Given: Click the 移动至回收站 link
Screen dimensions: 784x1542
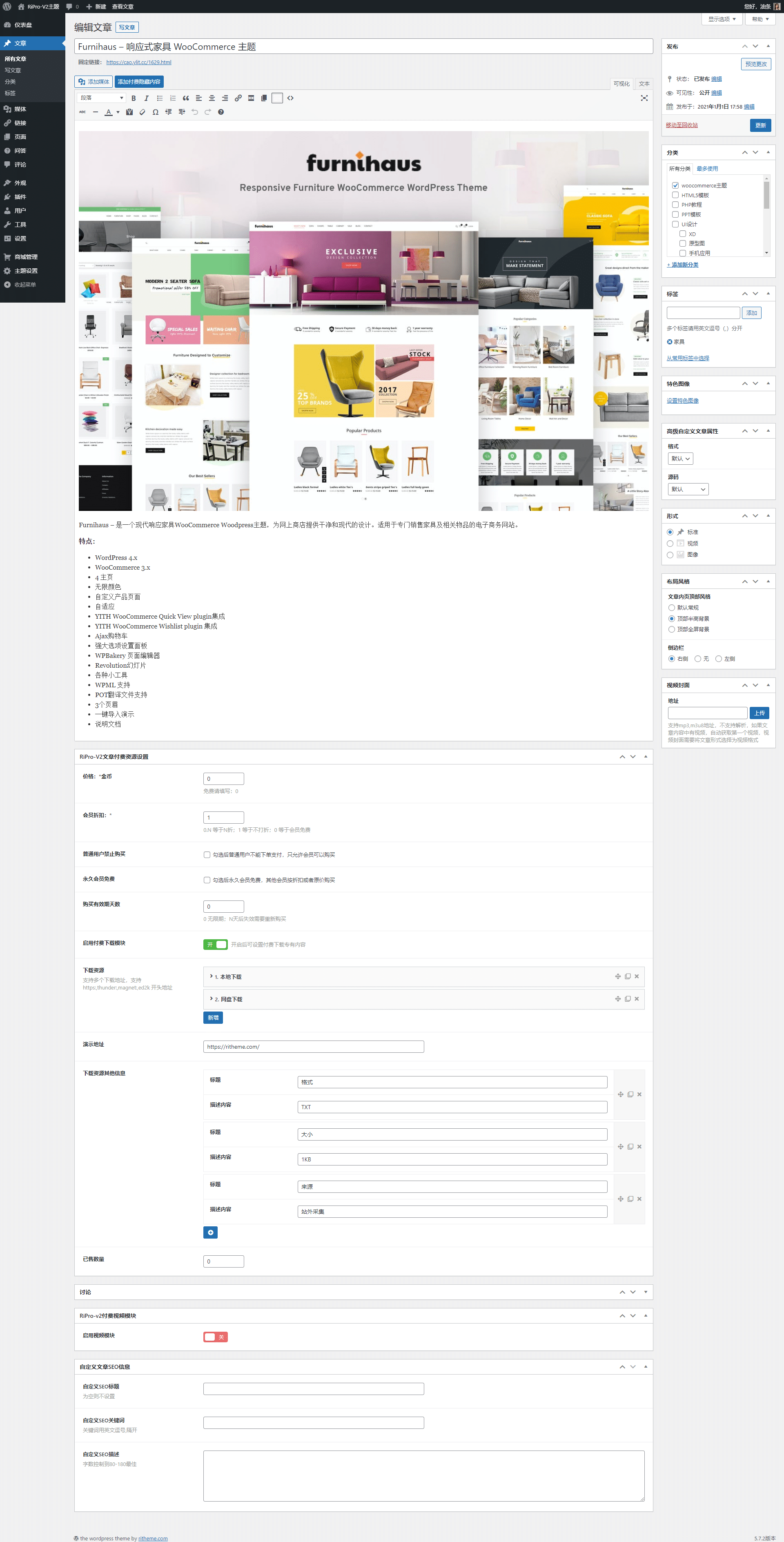Looking at the screenshot, I should click(x=682, y=125).
